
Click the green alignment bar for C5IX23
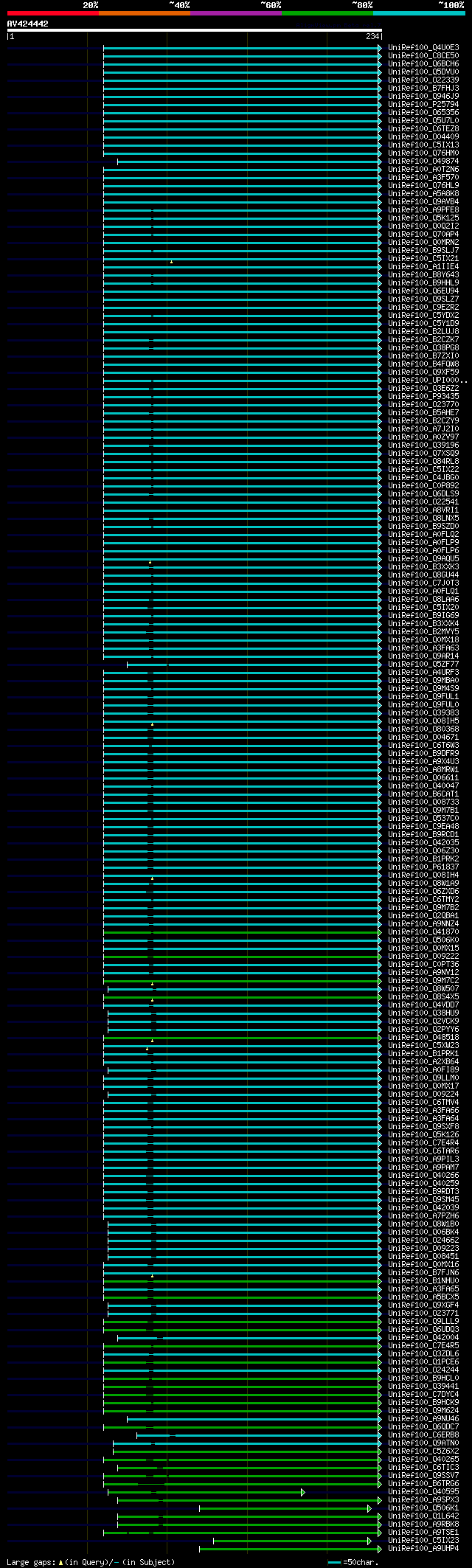click(x=291, y=1540)
